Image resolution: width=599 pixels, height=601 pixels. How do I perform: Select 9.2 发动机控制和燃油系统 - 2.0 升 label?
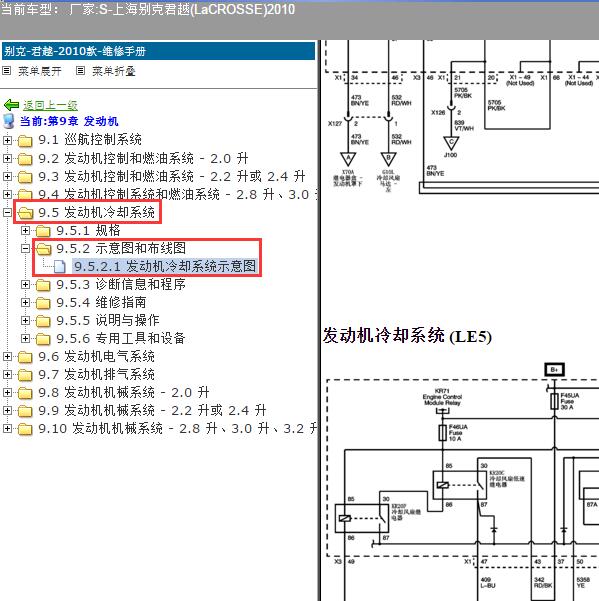(143, 158)
